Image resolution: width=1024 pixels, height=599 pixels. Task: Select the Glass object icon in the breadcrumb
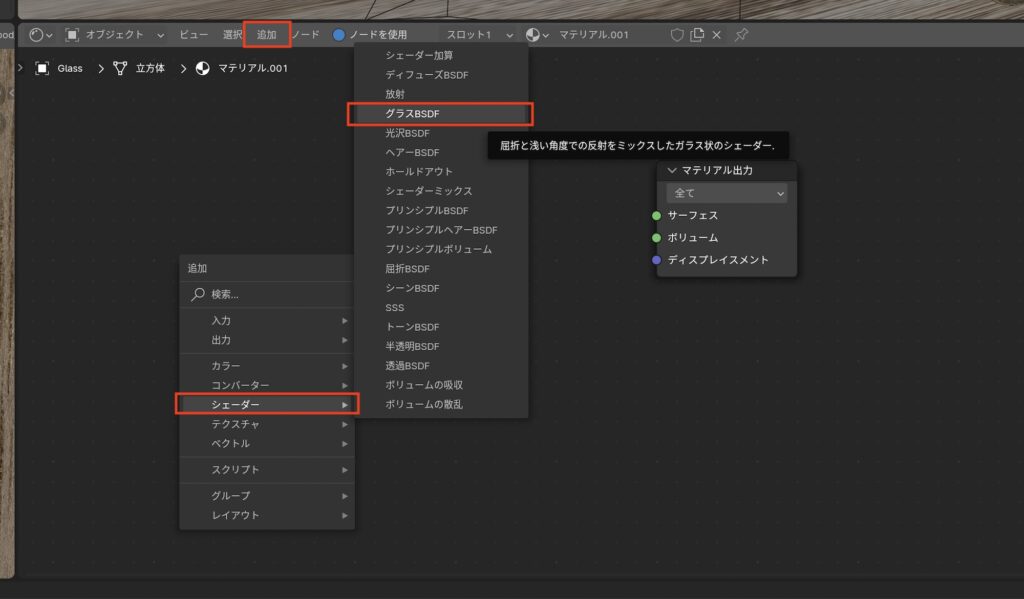41,68
